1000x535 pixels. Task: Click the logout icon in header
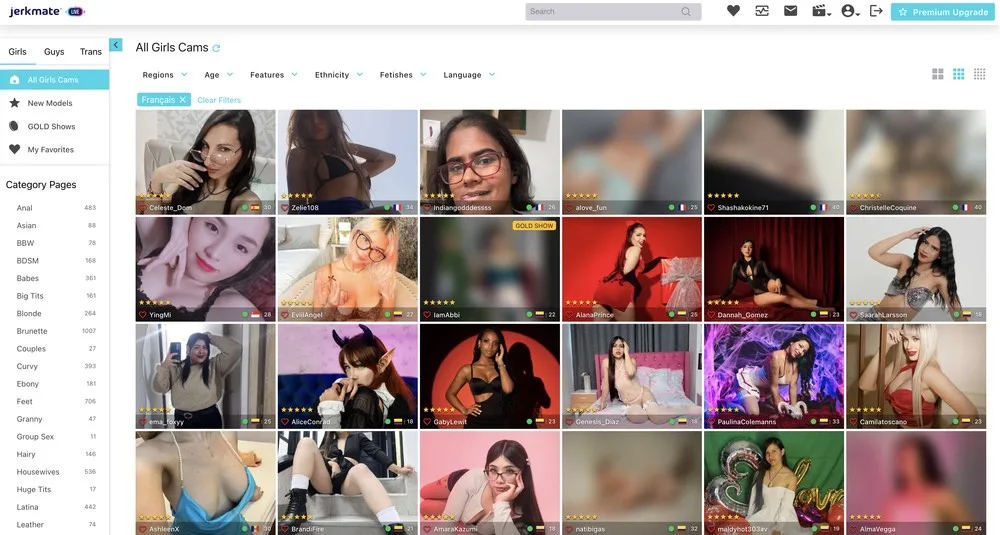tap(876, 11)
